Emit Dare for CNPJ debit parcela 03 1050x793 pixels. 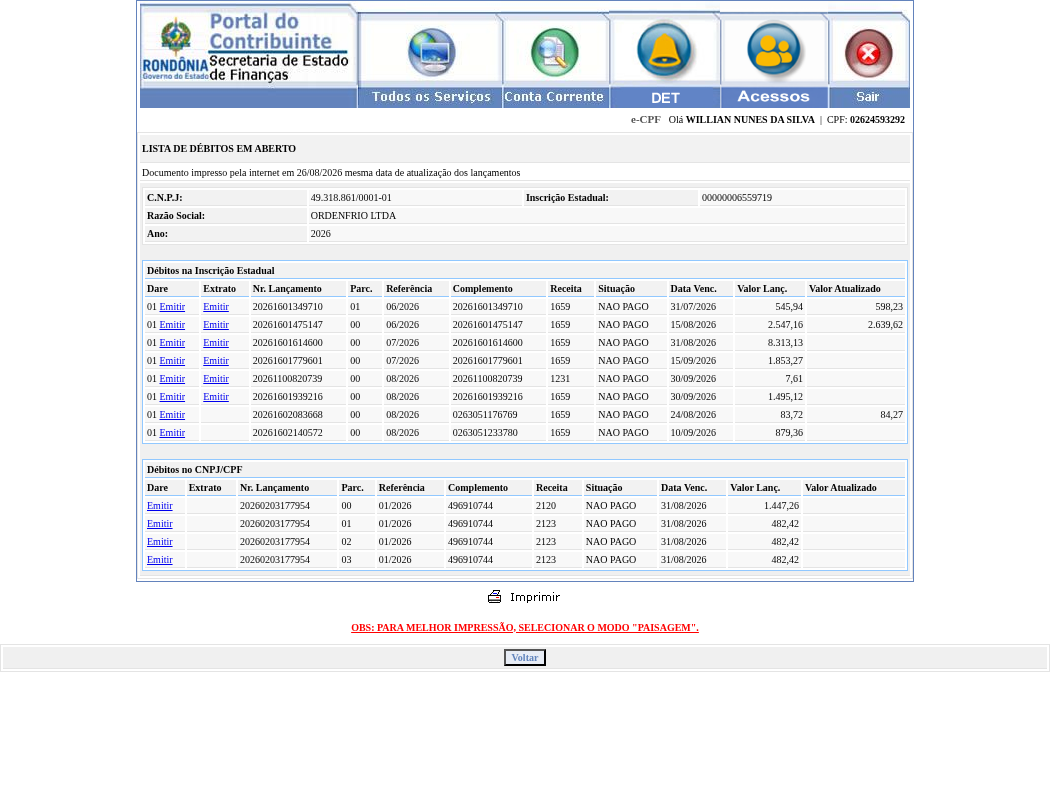coord(159,560)
